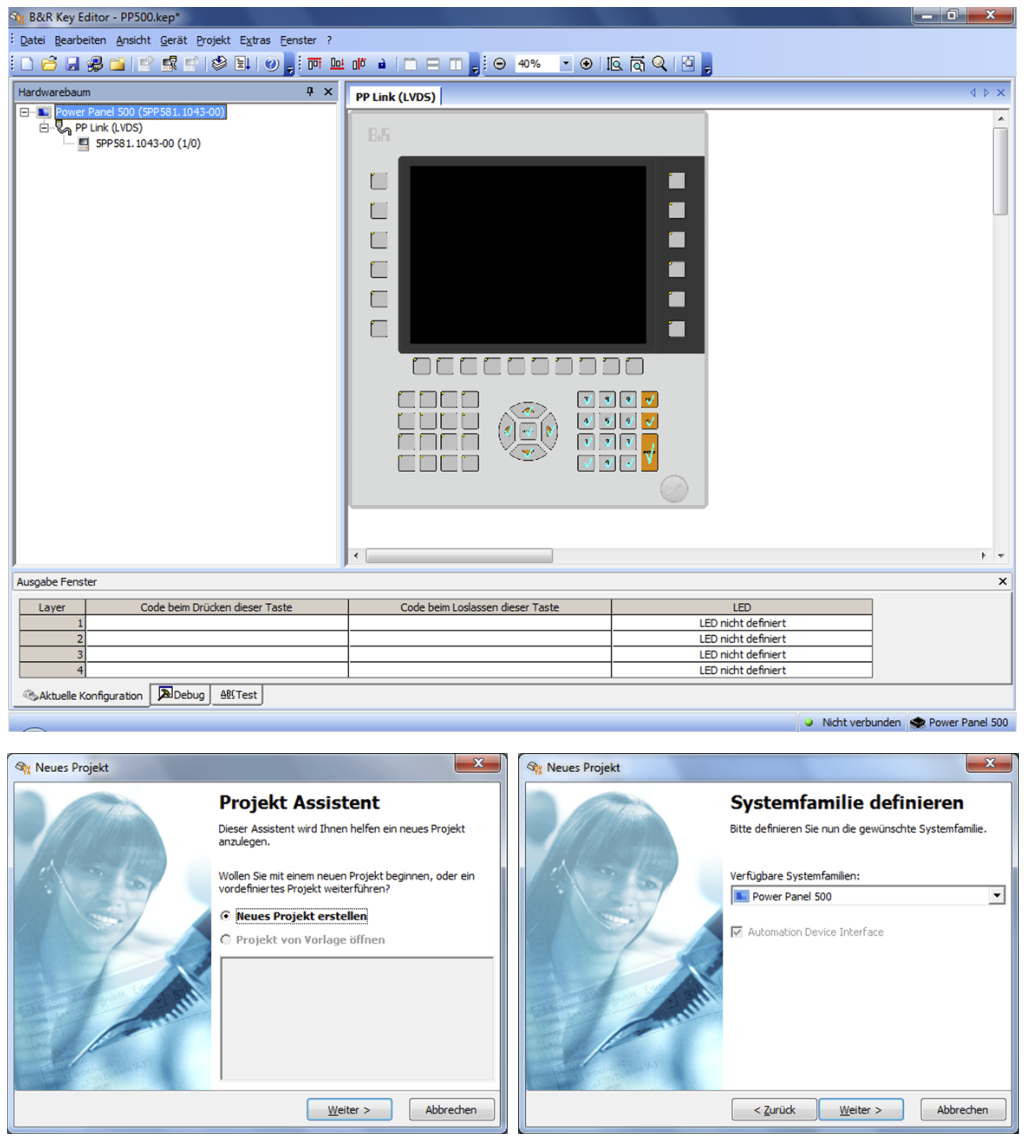Click the help question mark toolbar icon

click(271, 64)
